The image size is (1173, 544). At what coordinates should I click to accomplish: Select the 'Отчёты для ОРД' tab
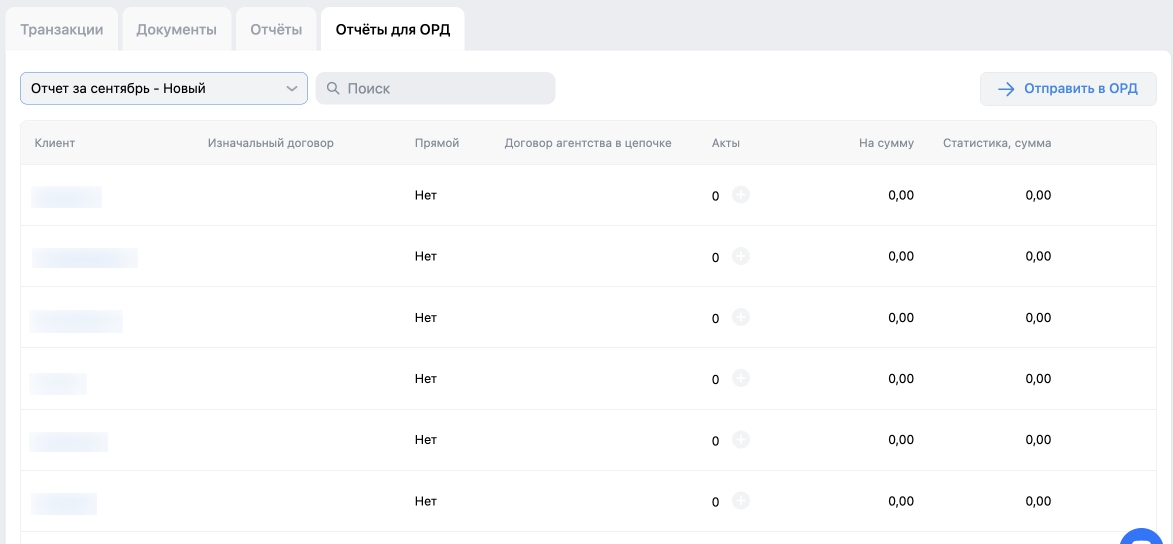tap(392, 29)
